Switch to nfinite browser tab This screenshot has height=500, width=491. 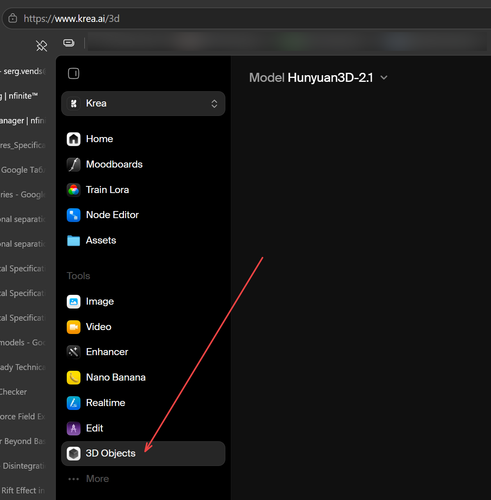(19, 96)
